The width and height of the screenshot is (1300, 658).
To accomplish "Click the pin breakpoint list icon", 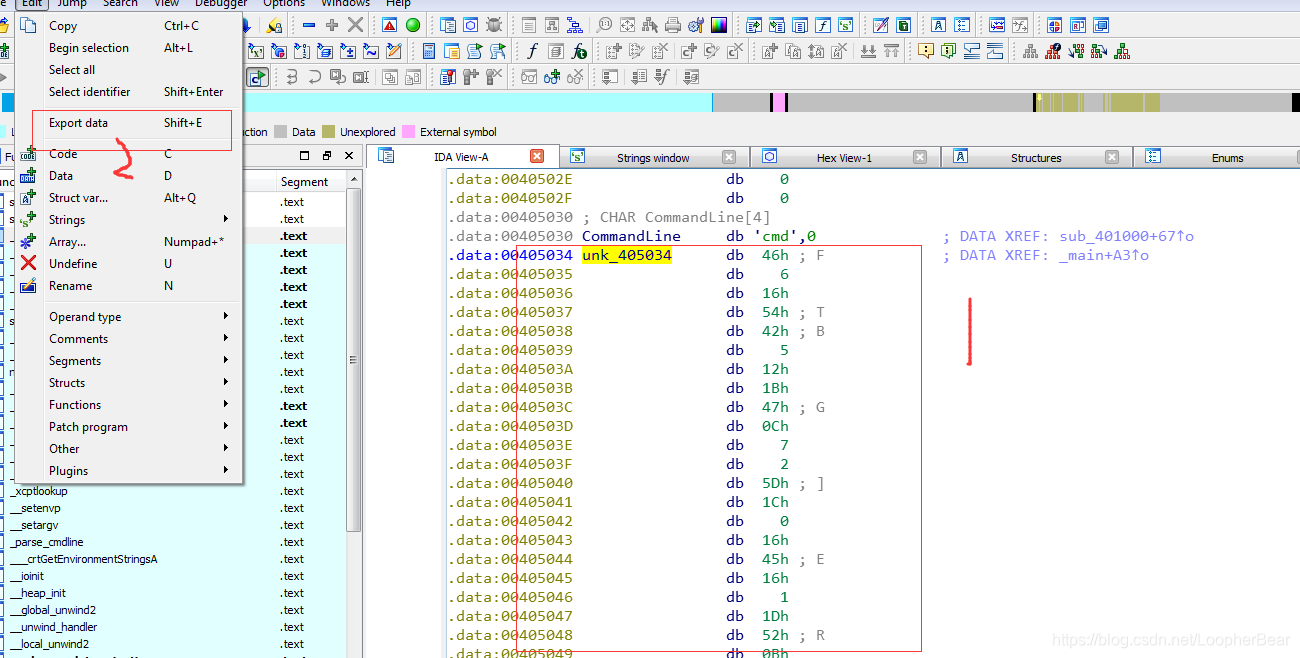I will point(447,76).
